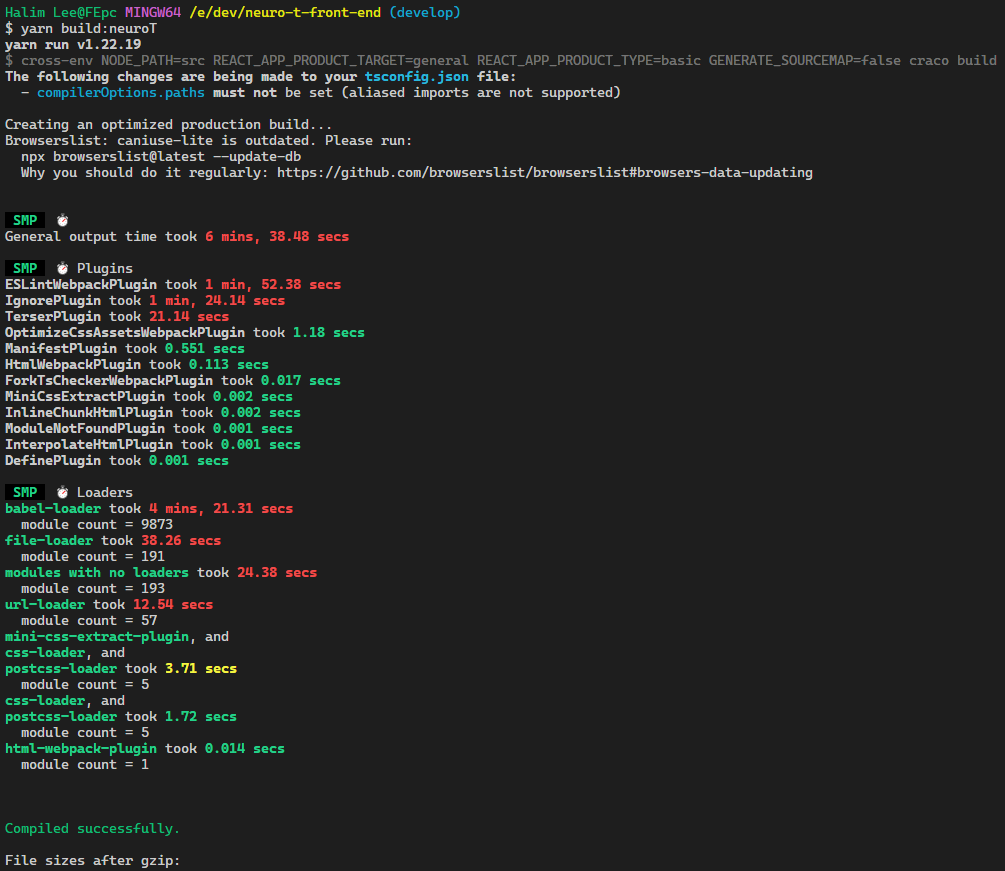The height and width of the screenshot is (871, 1005).
Task: Click the 'Compiled successfully.' message
Action: click(x=92, y=828)
